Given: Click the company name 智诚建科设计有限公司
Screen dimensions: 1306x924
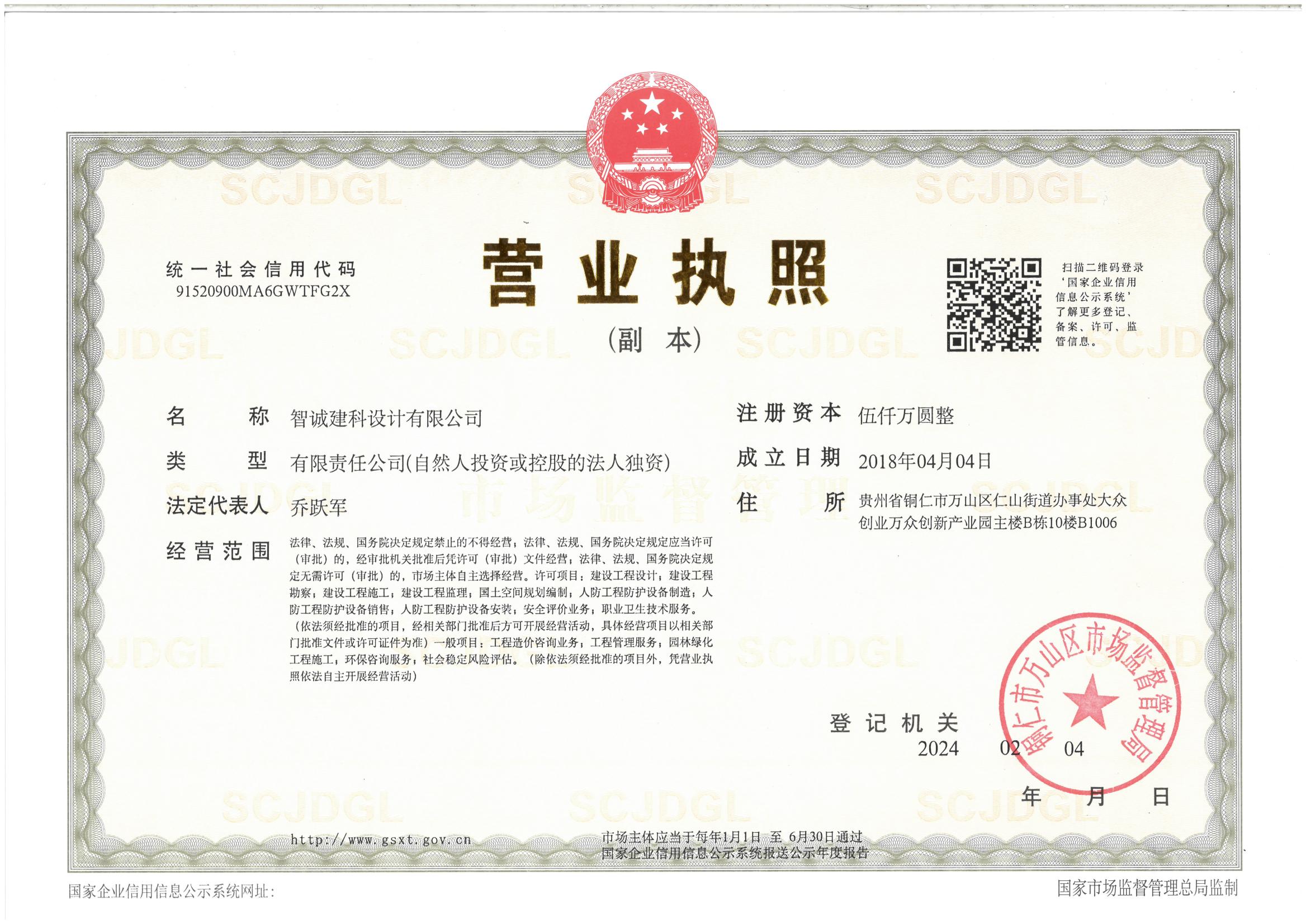Looking at the screenshot, I should 386,418.
